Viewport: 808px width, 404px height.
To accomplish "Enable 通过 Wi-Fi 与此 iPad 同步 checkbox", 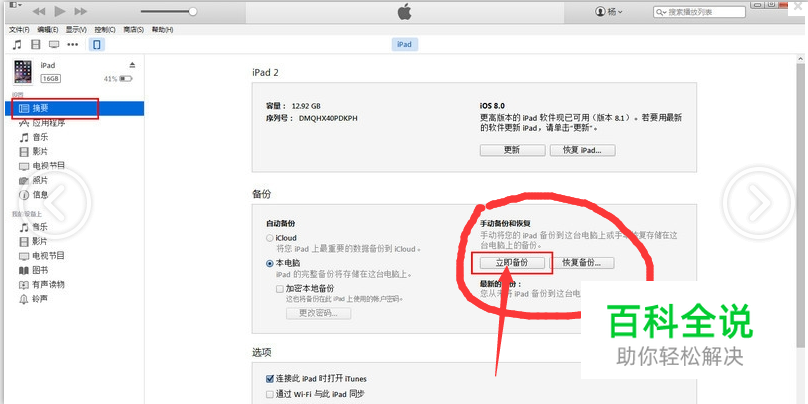I will (270, 394).
